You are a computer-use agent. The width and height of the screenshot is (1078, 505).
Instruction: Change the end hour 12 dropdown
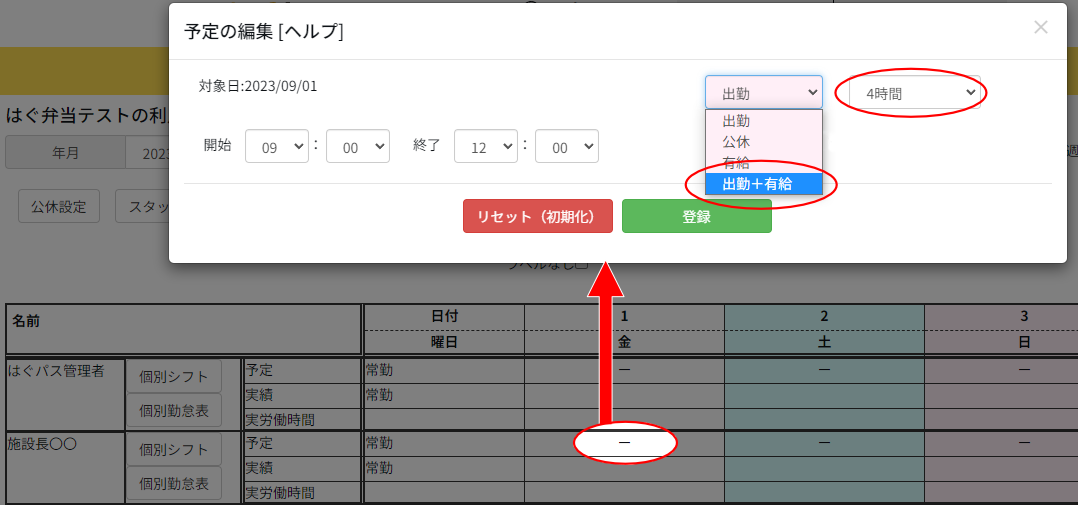coord(485,146)
